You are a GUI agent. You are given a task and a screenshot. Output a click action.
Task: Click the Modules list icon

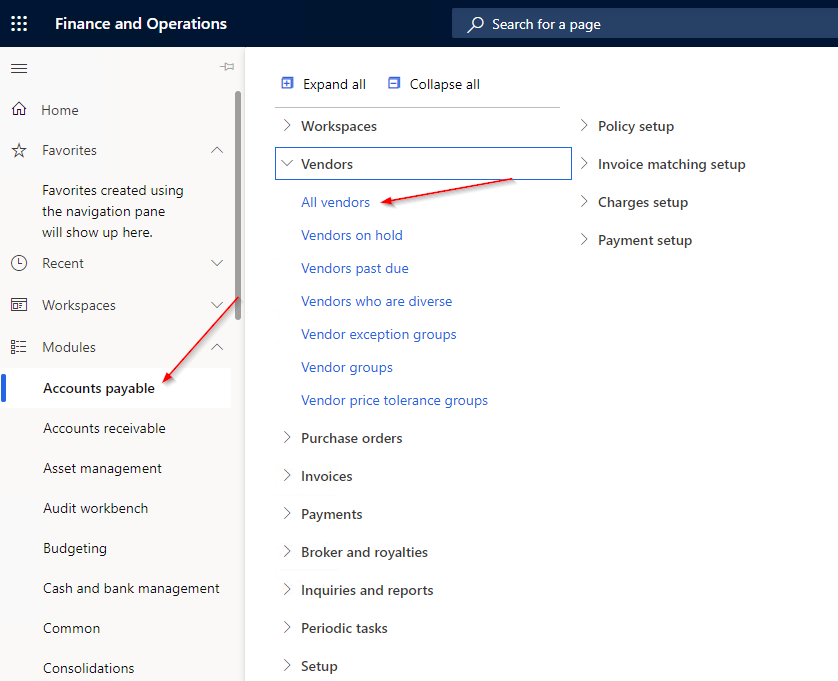pos(18,347)
